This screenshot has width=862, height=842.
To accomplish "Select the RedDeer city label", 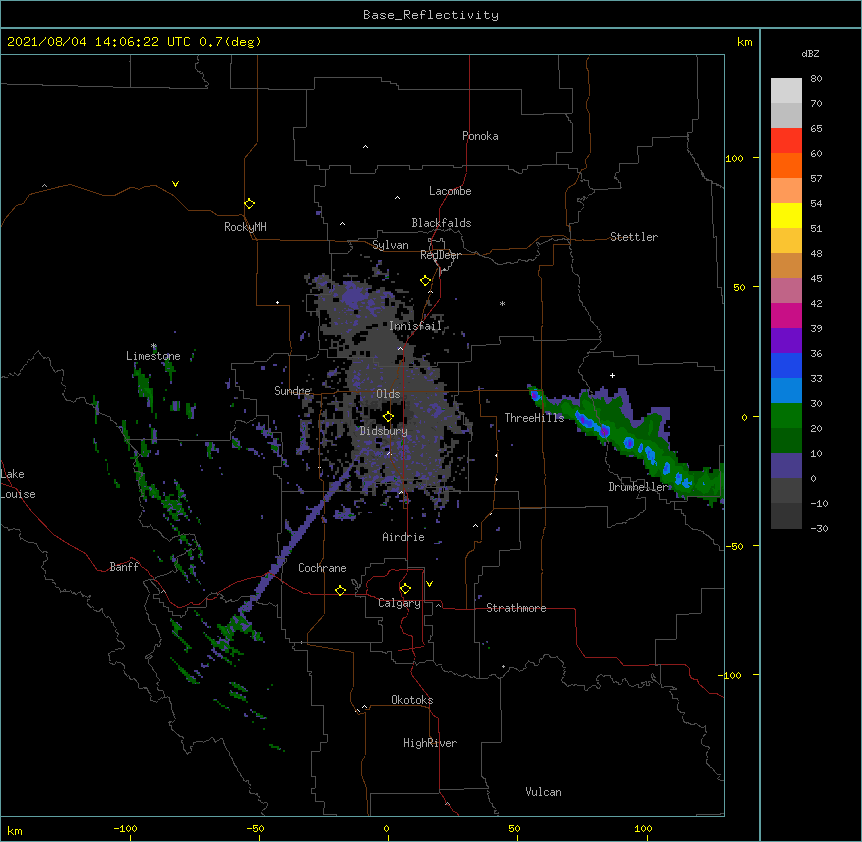I will pyautogui.click(x=440, y=255).
